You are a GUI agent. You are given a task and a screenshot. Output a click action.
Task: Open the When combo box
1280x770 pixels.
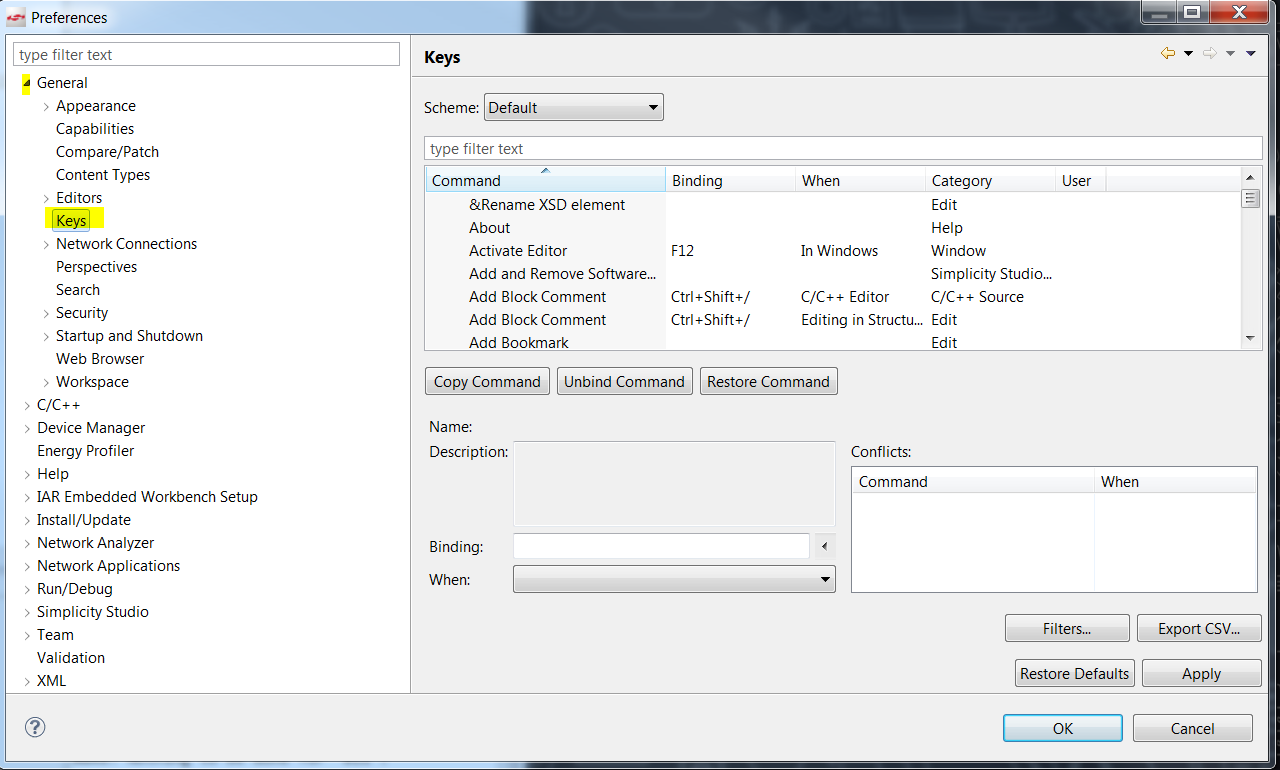coord(674,579)
